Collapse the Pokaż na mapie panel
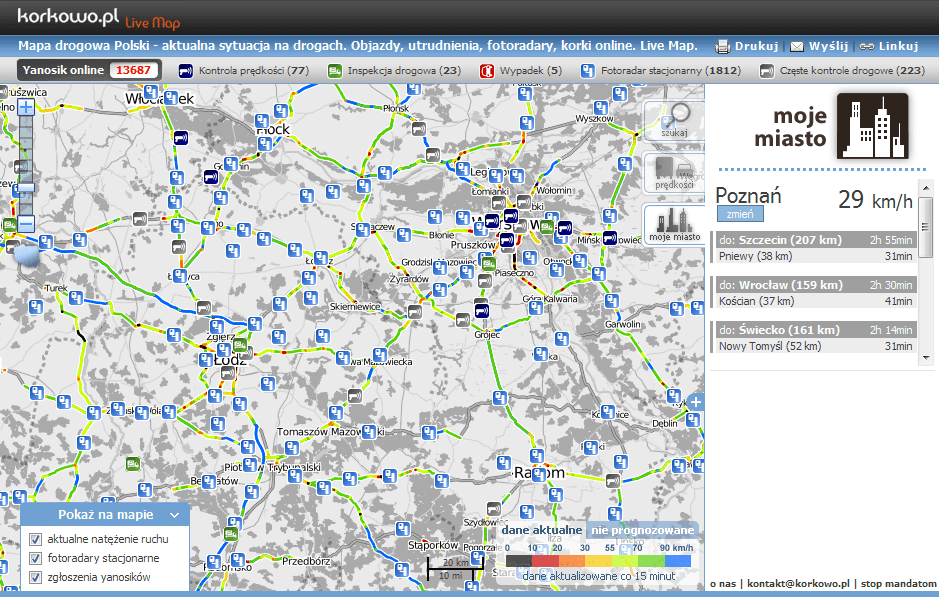 [174, 515]
